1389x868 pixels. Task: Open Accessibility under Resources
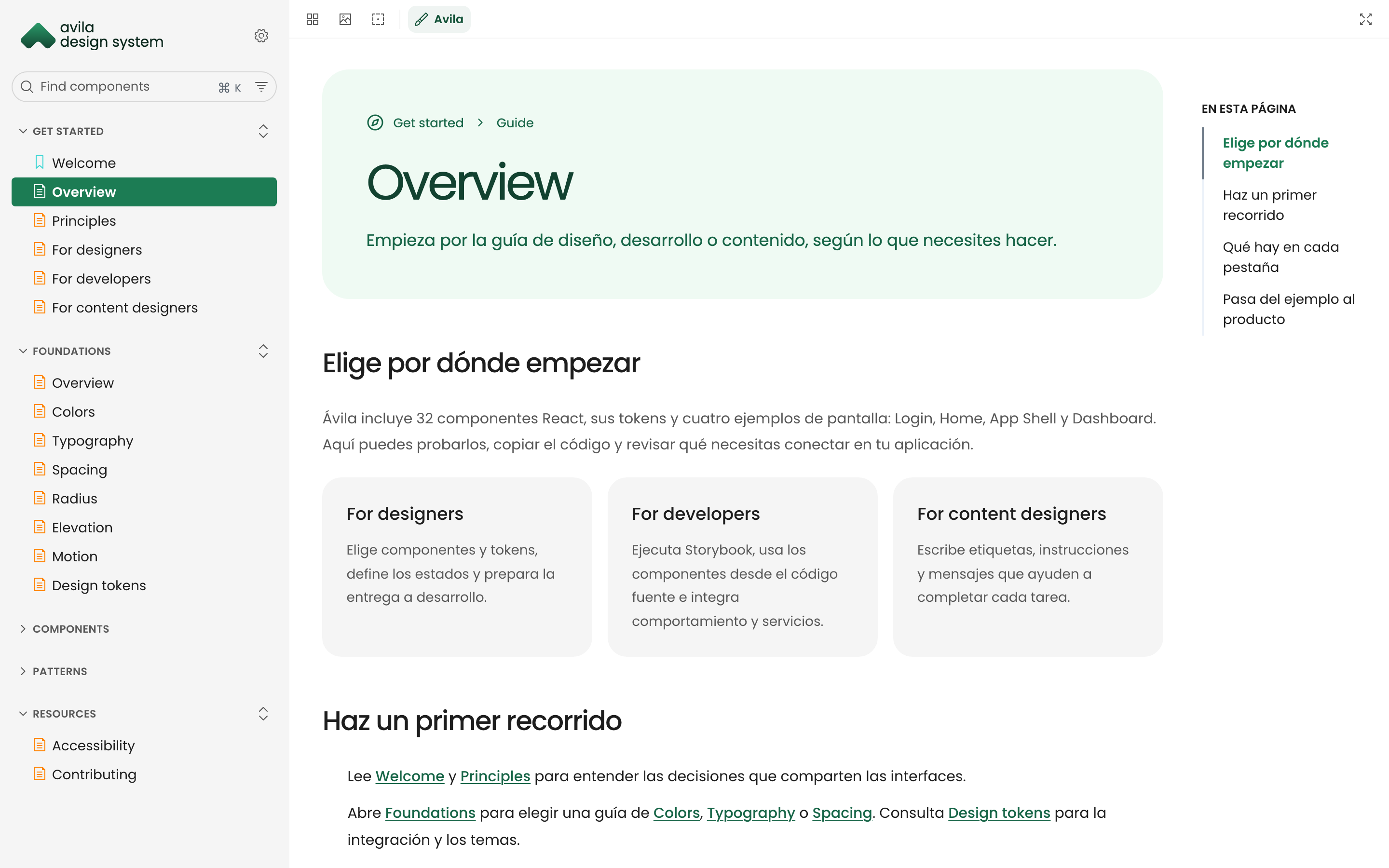(144, 745)
